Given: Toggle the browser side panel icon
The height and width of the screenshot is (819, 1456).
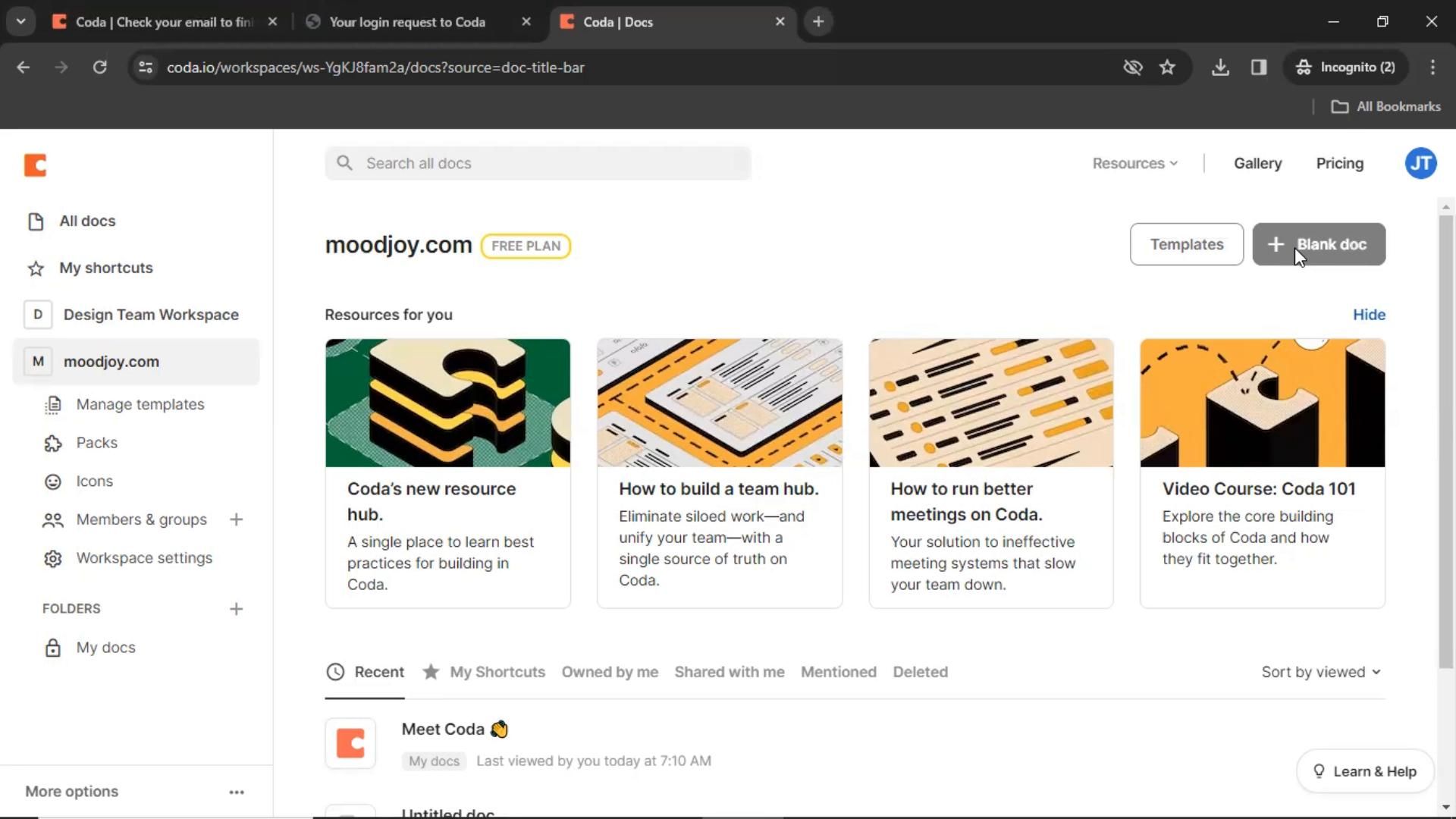Looking at the screenshot, I should [x=1259, y=67].
